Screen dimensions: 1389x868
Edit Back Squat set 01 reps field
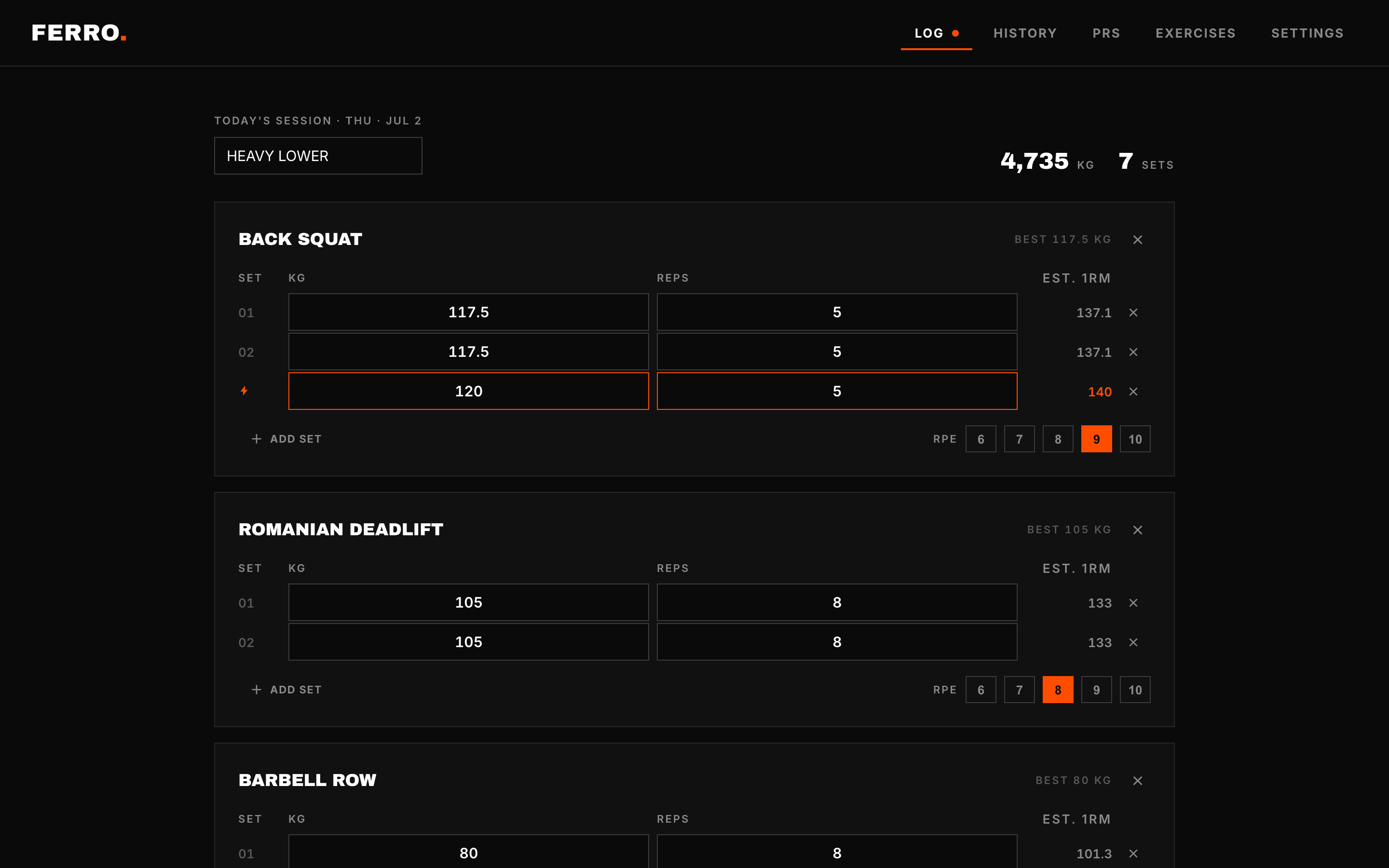click(x=837, y=312)
